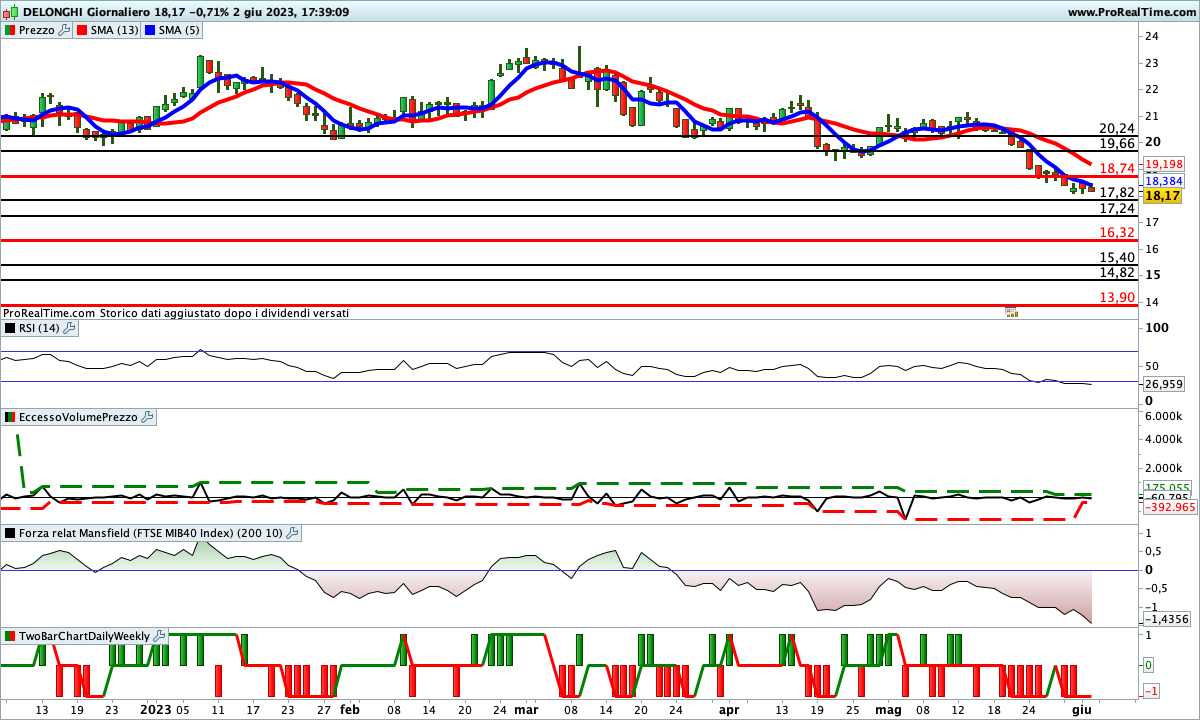
Task: Click the green 0 tag in TwoBarChart panel
Action: (x=1151, y=665)
